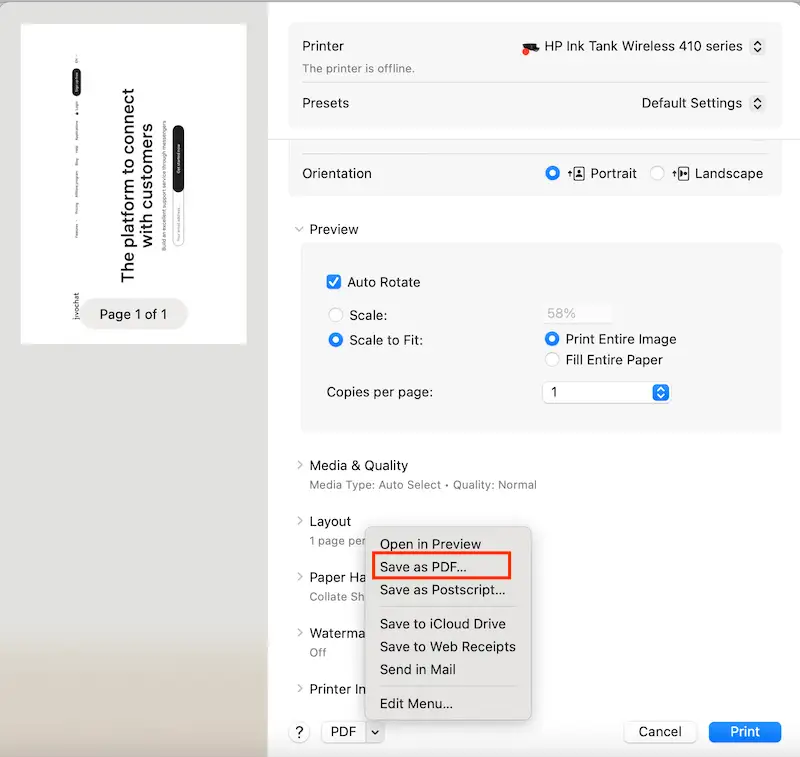Click the HP printer icon
The height and width of the screenshot is (757, 800).
click(531, 47)
